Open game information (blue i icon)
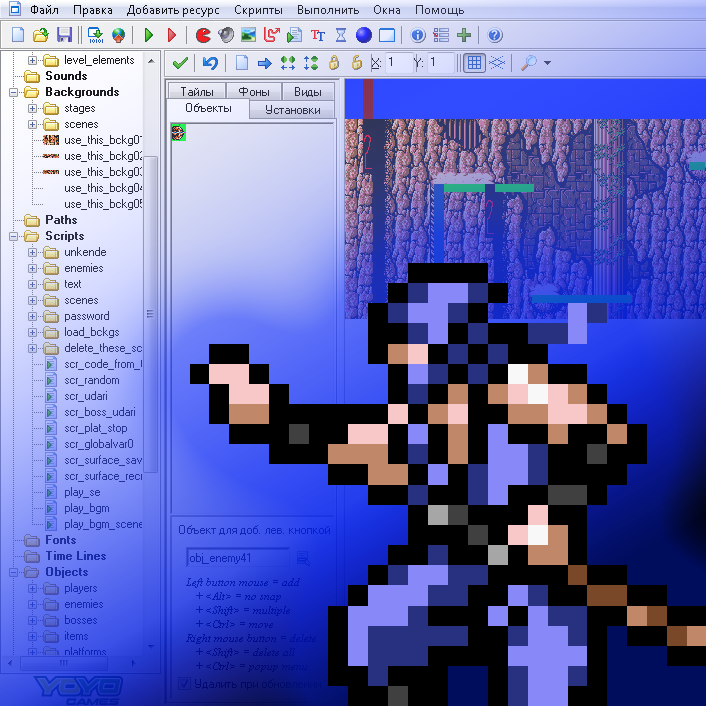Viewport: 706px width, 706px height. click(x=418, y=35)
